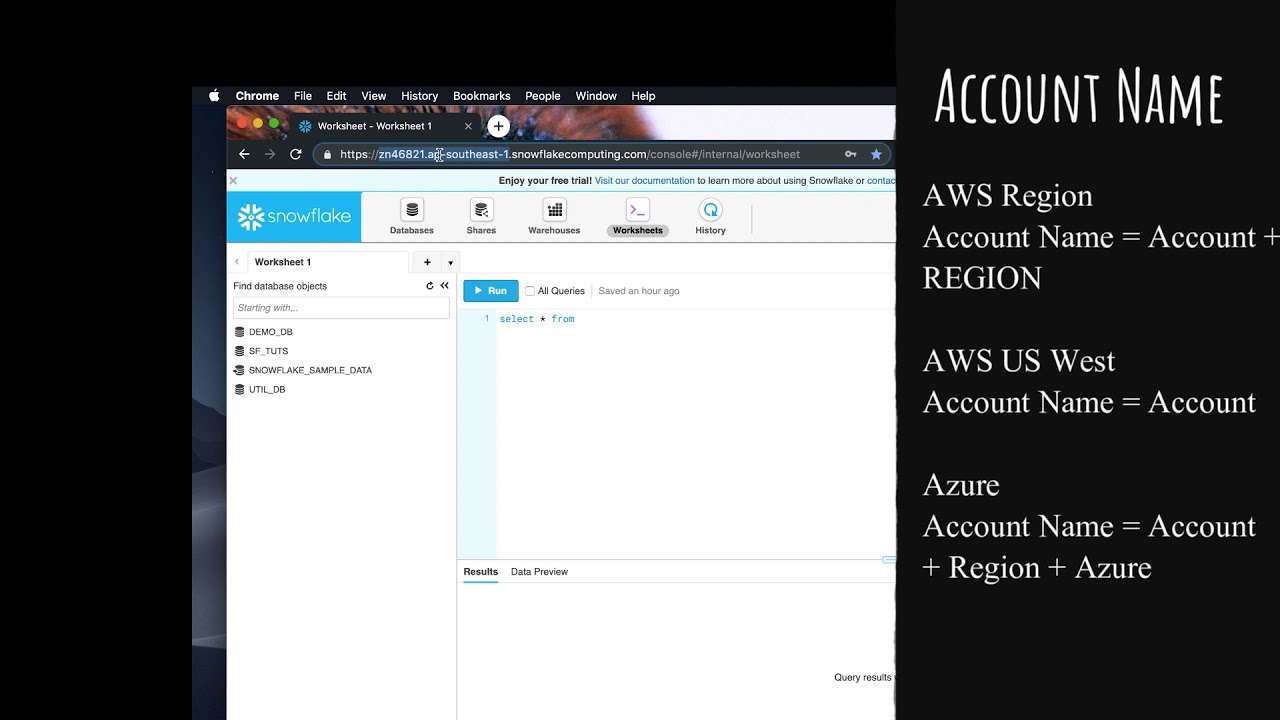Bookmark this page with star icon
Image resolution: width=1280 pixels, height=720 pixels.
(x=876, y=154)
